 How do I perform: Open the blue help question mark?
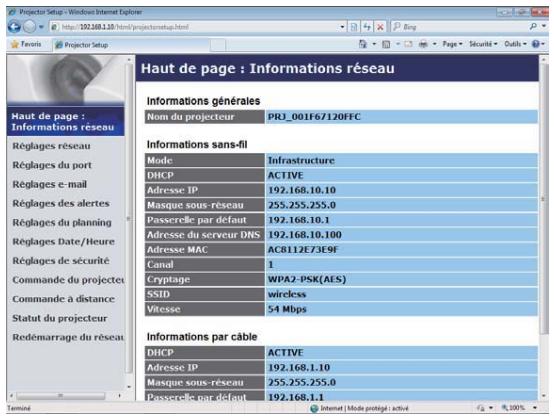click(536, 44)
